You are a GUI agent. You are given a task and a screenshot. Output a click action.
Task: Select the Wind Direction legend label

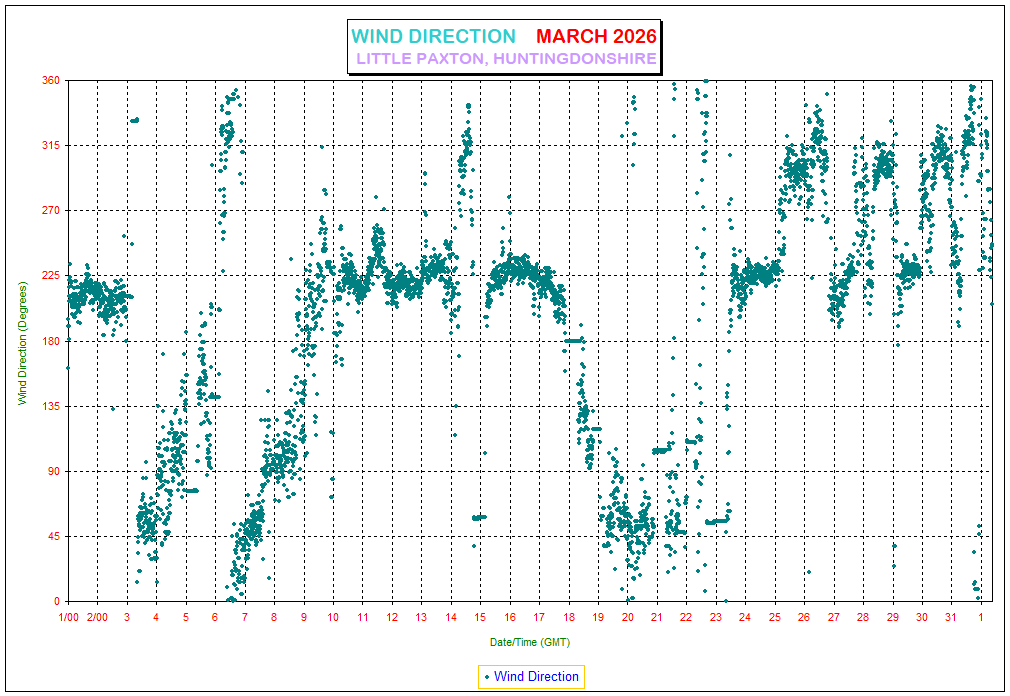click(x=536, y=677)
